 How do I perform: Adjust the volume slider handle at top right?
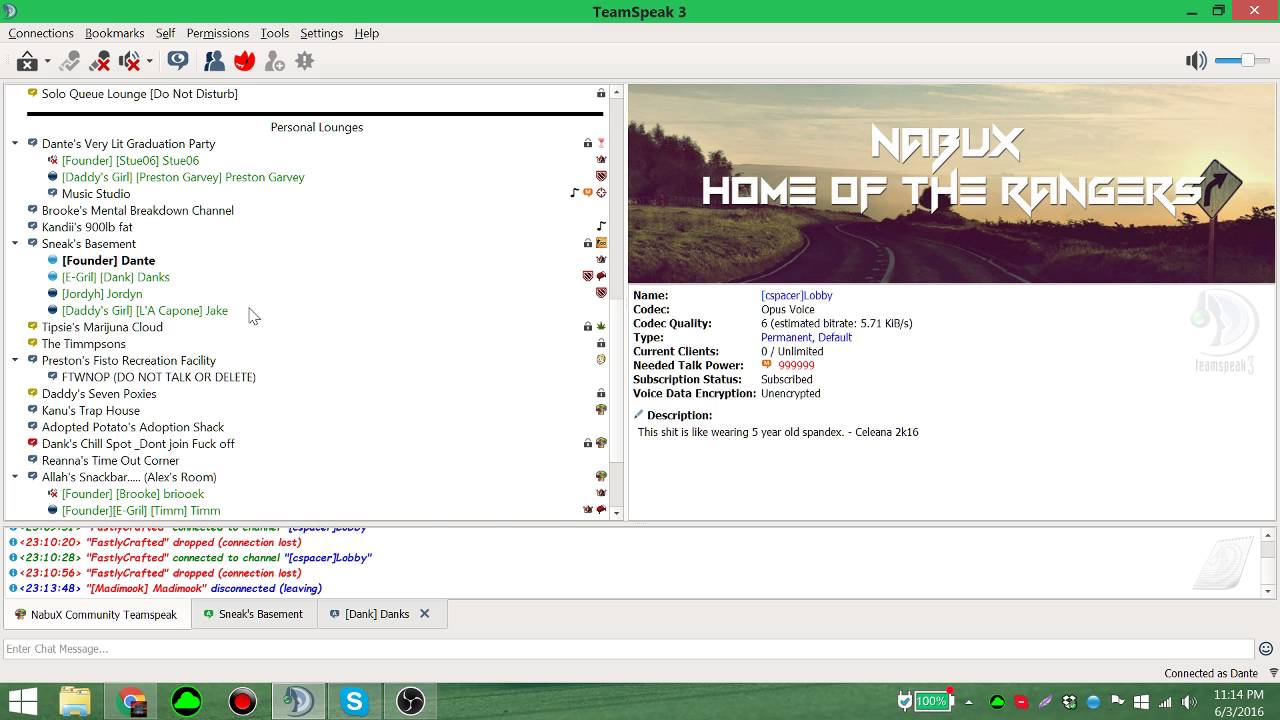[1247, 61]
